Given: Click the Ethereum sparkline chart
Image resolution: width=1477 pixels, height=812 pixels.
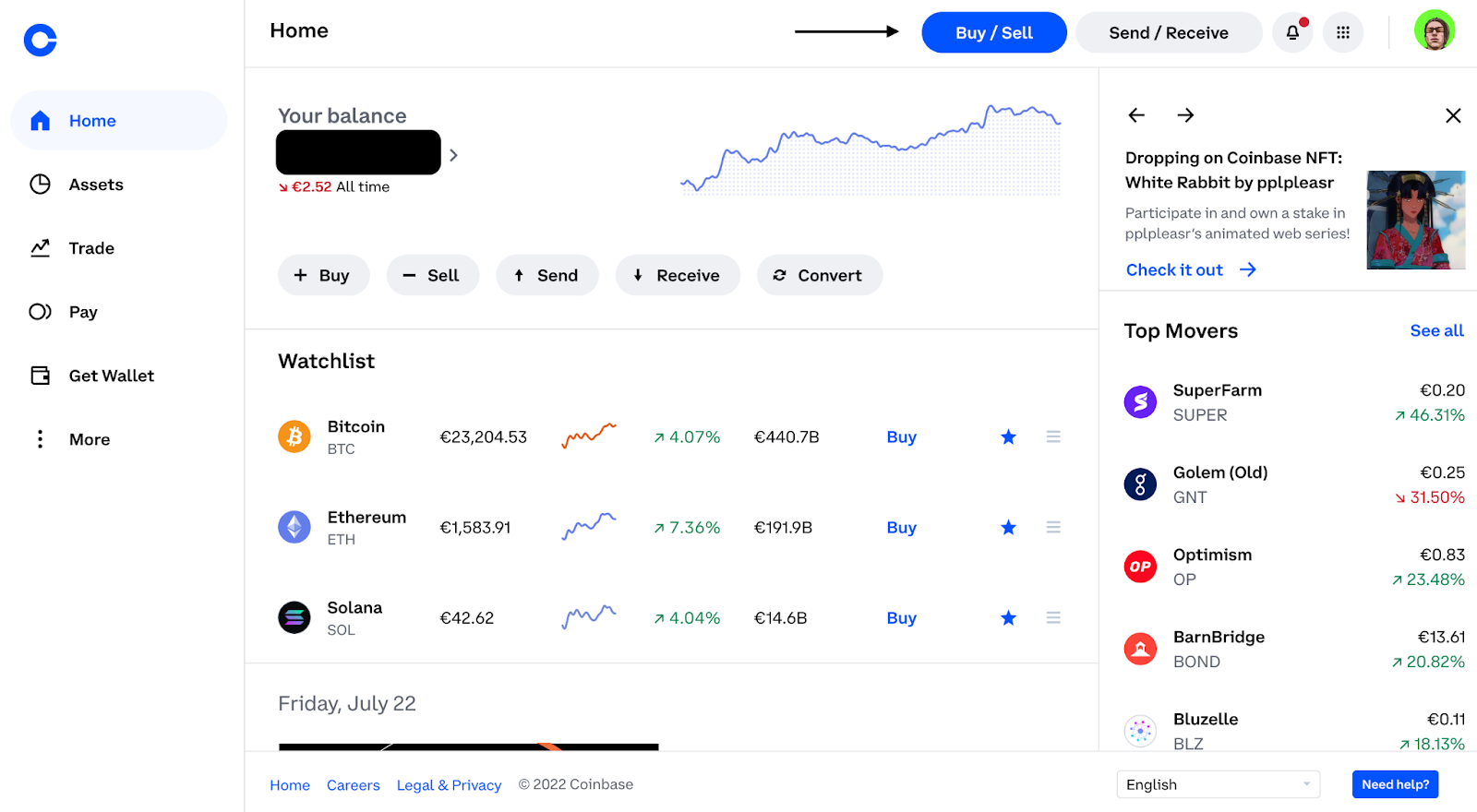Looking at the screenshot, I should point(589,526).
